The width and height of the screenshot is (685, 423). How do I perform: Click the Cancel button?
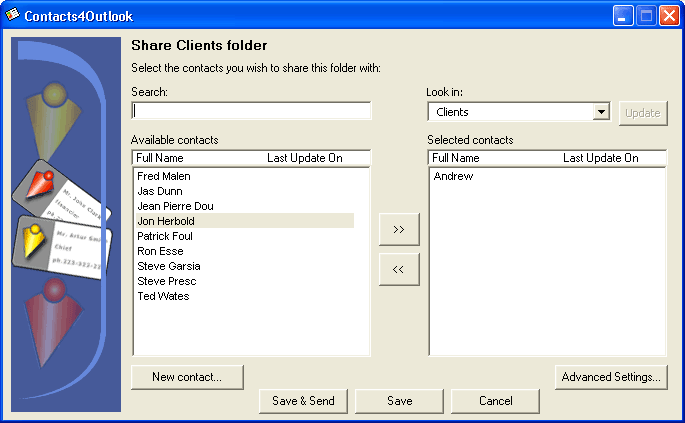click(495, 401)
